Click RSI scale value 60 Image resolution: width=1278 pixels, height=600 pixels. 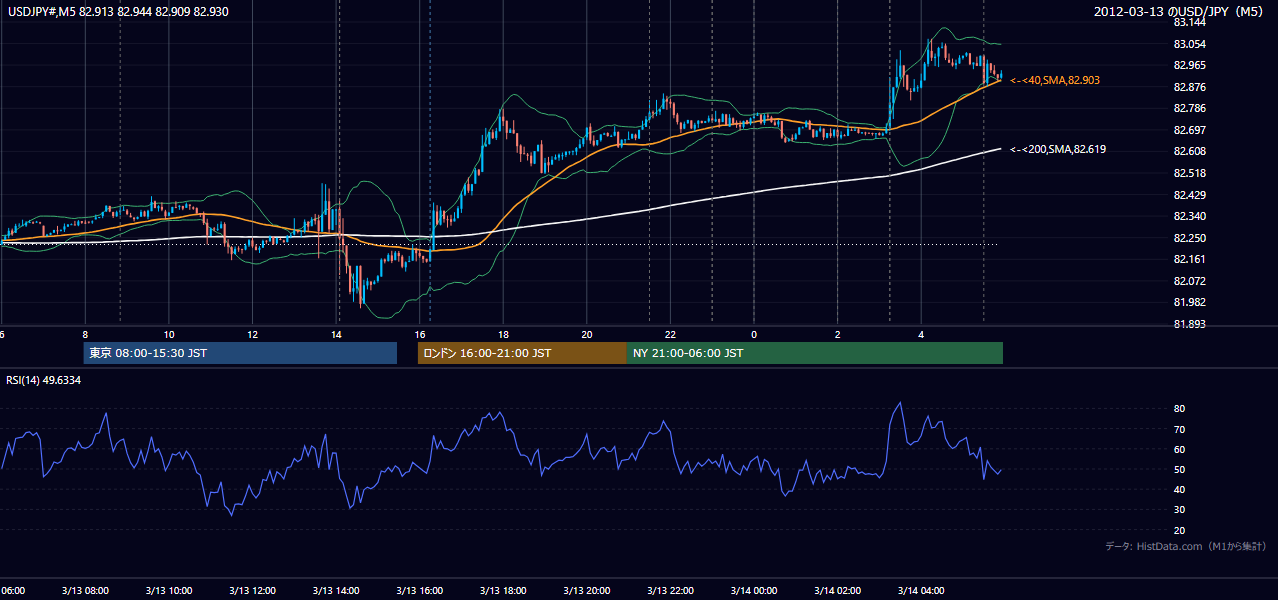[x=1179, y=450]
